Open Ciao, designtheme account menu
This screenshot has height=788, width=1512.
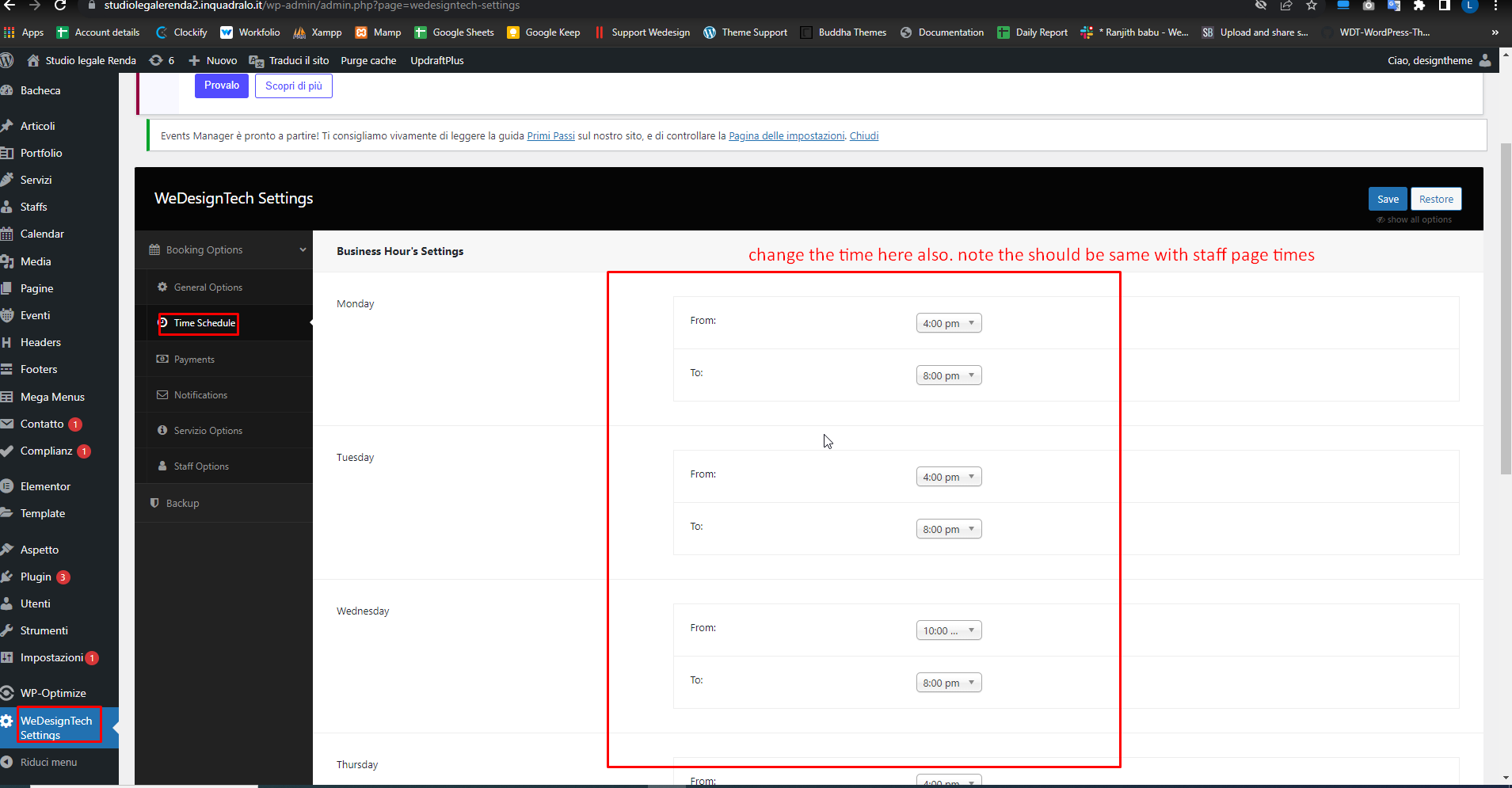pyautogui.click(x=1439, y=60)
